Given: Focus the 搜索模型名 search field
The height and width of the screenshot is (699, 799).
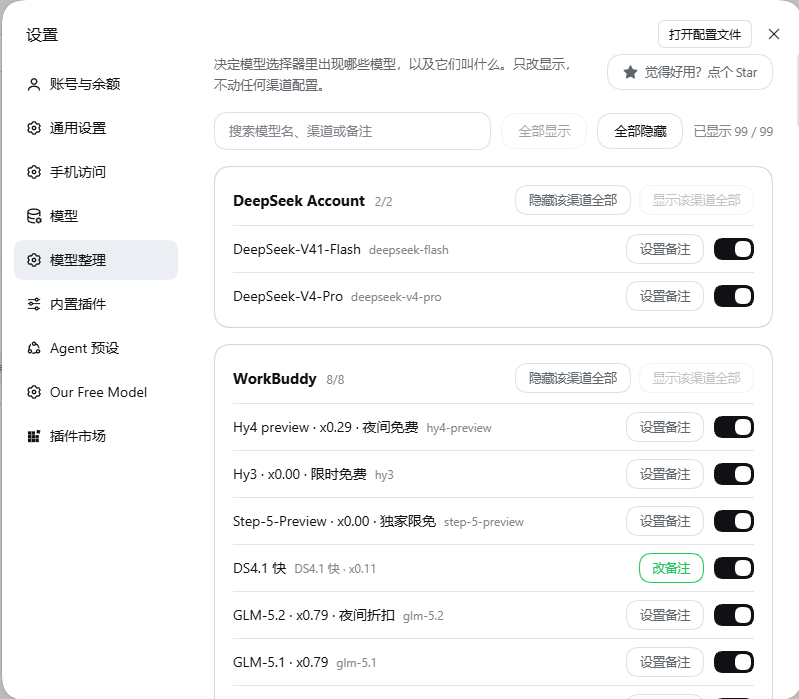Looking at the screenshot, I should pos(352,131).
